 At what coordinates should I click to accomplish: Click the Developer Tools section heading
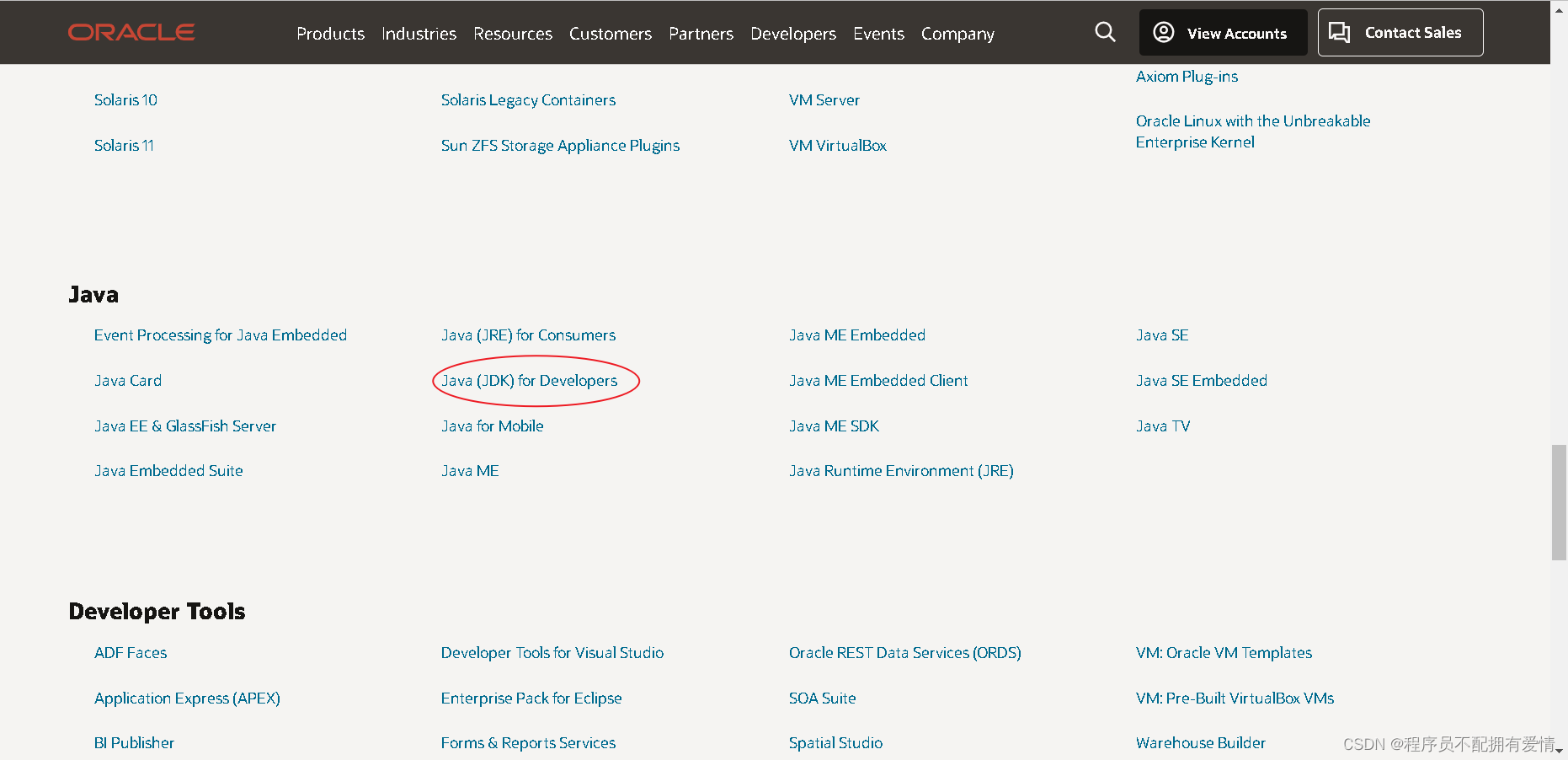(157, 612)
